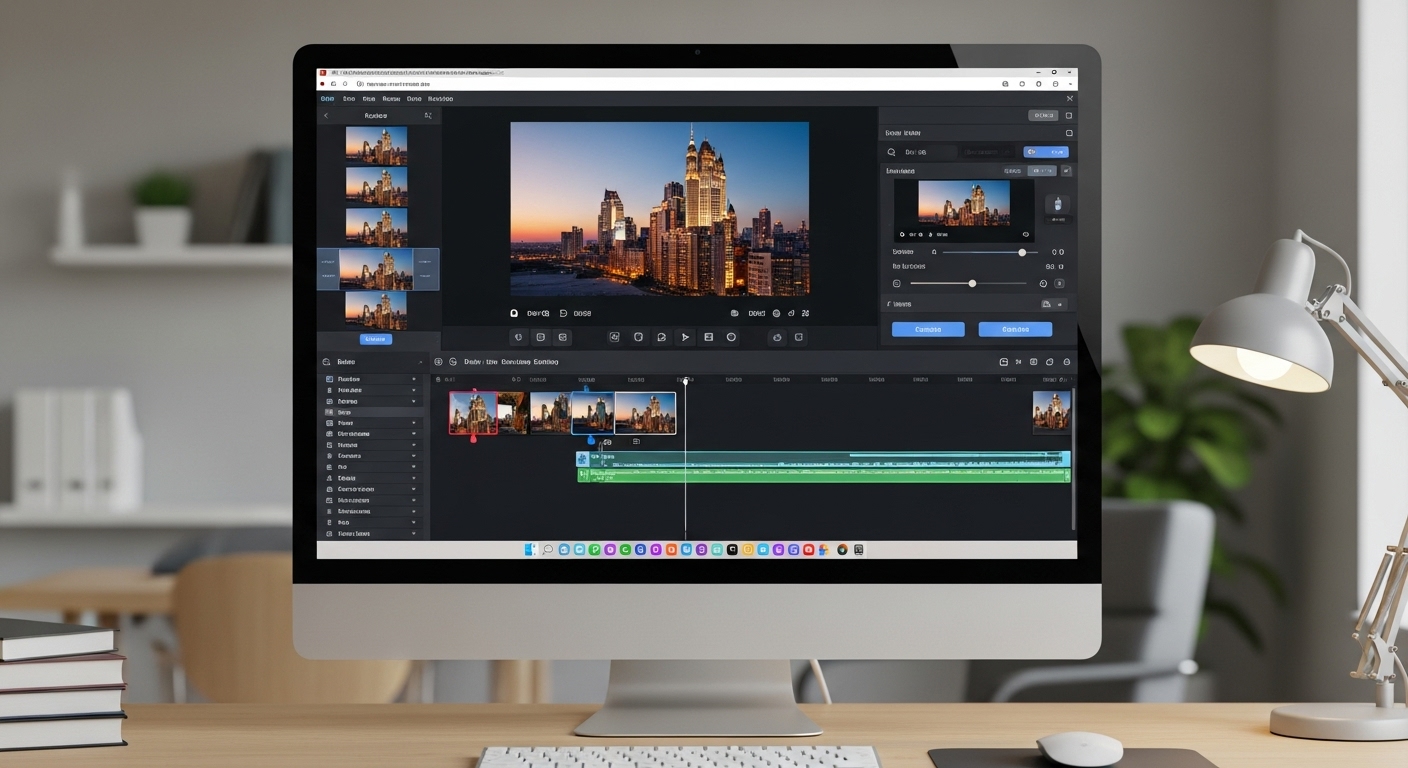
Task: Click the mouse-shaped icon right of properties thumbnail
Action: [x=1057, y=205]
